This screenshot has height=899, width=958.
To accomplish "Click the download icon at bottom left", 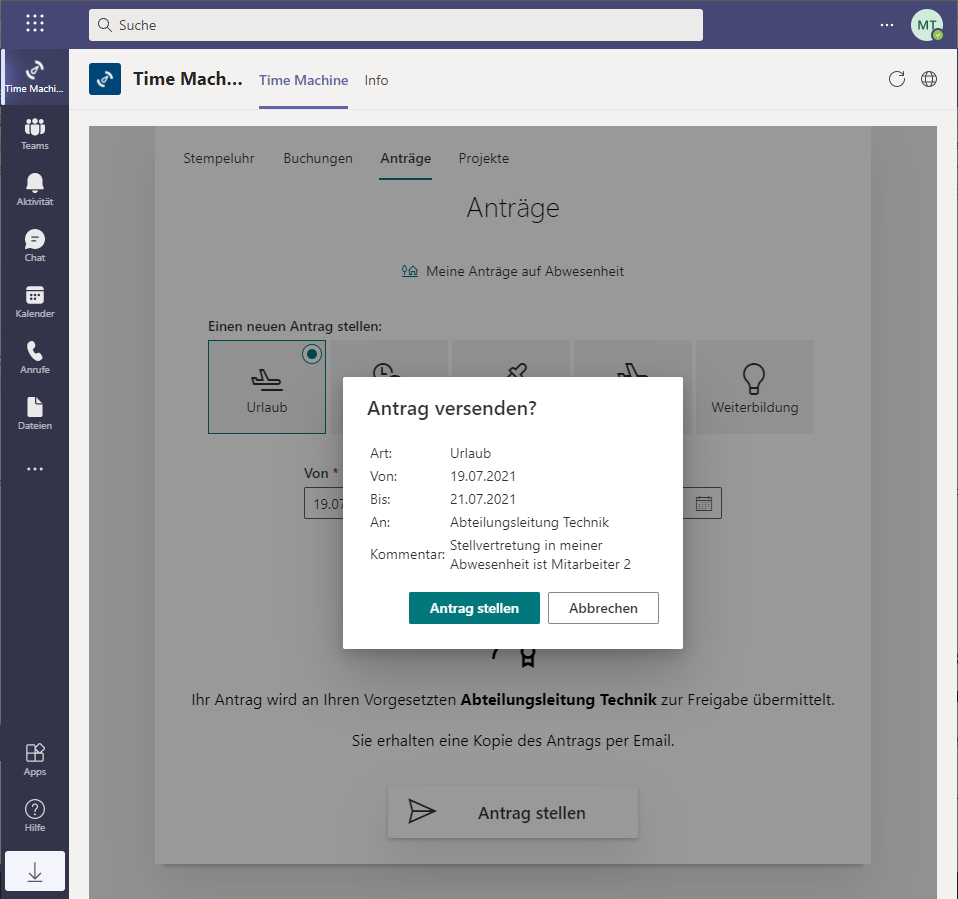I will coord(35,872).
